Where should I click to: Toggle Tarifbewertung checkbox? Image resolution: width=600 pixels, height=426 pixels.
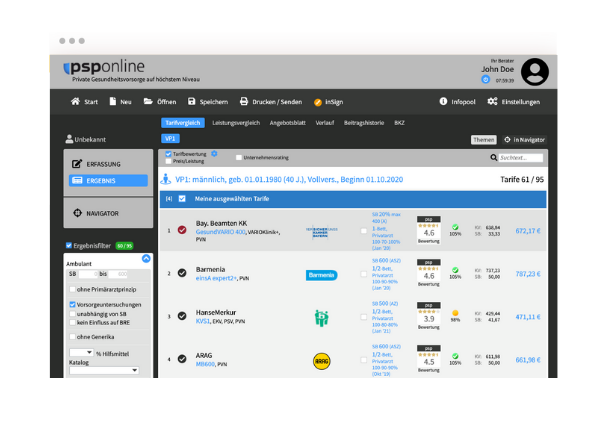click(168, 154)
